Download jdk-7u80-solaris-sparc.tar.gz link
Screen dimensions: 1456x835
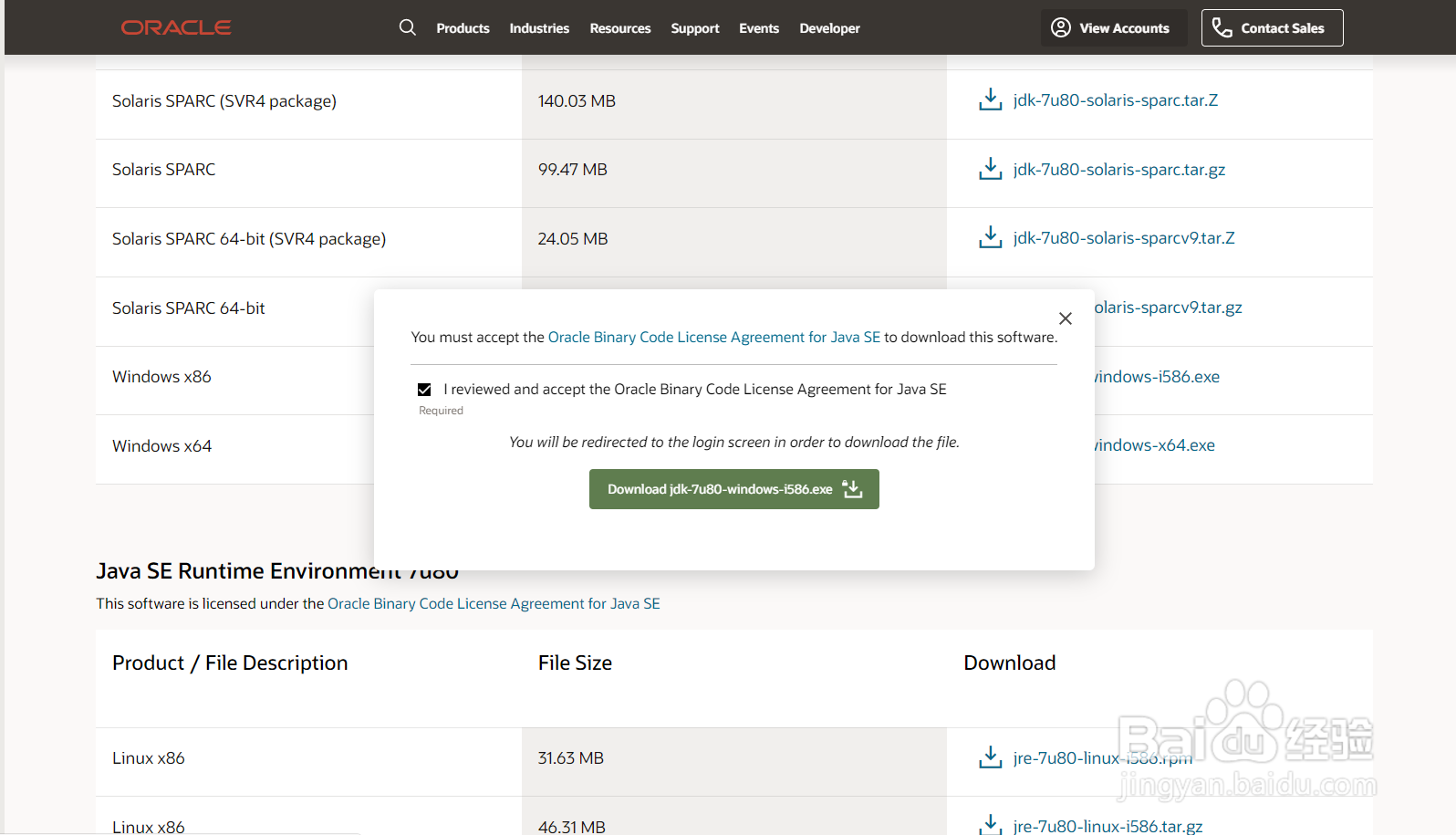pos(1119,170)
